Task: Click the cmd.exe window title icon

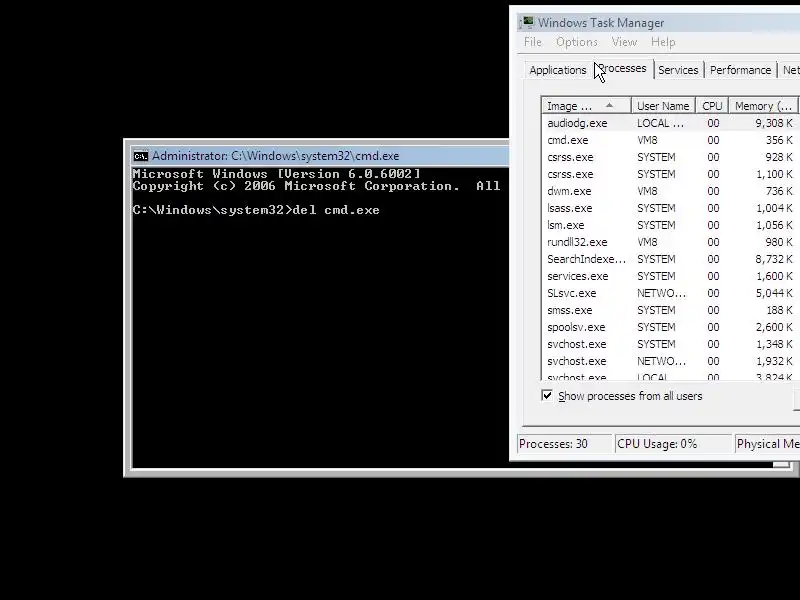Action: 140,156
